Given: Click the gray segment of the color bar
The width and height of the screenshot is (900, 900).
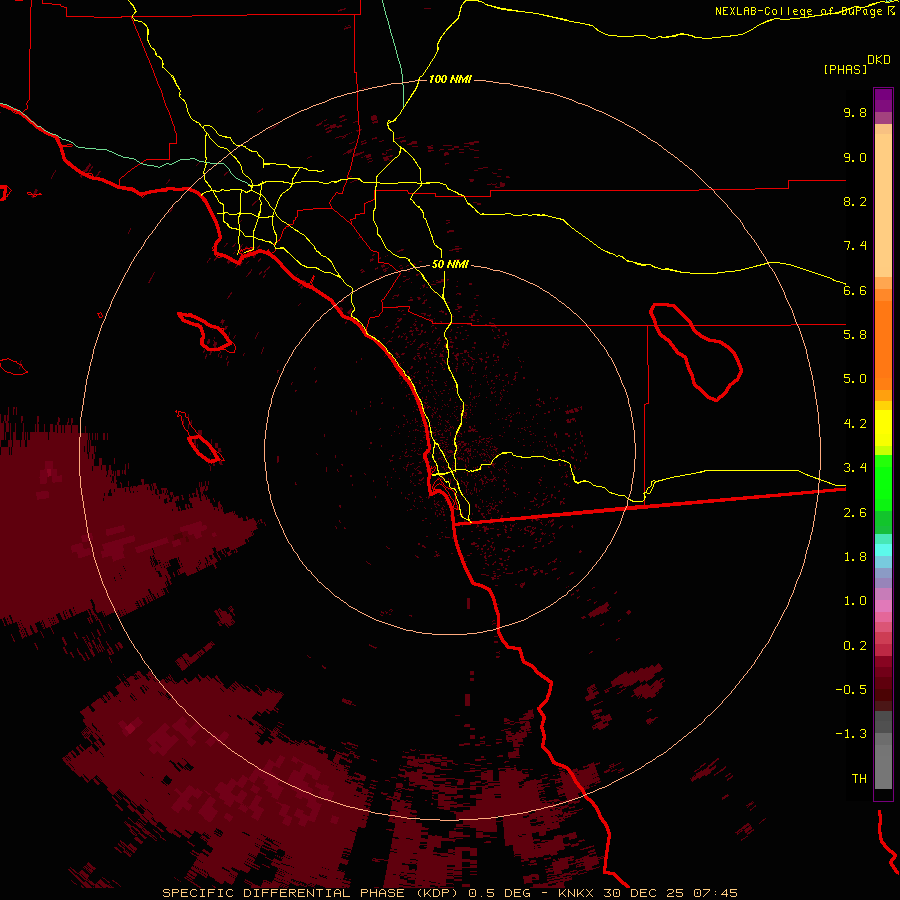Looking at the screenshot, I should [883, 750].
